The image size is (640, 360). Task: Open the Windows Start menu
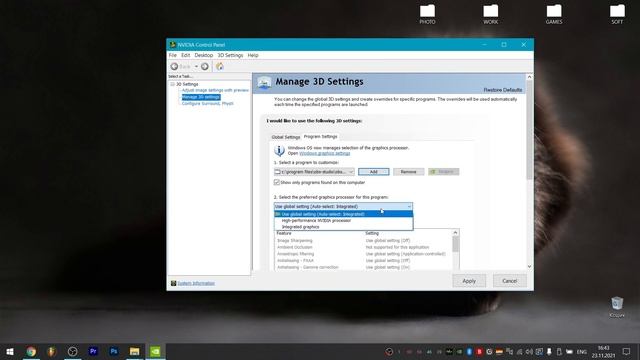(x=10, y=351)
